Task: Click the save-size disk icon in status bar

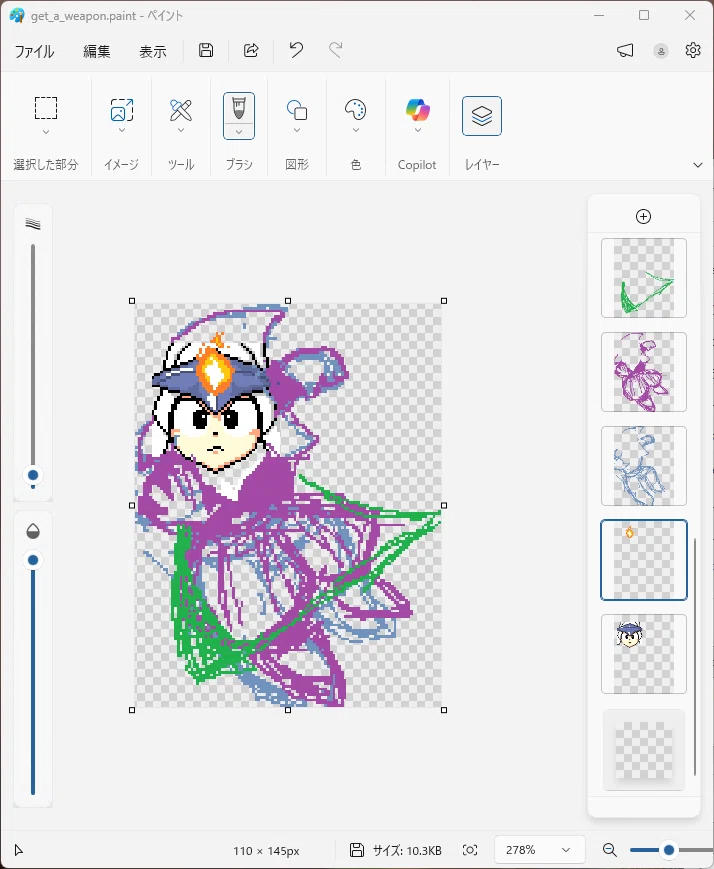Action: [357, 850]
